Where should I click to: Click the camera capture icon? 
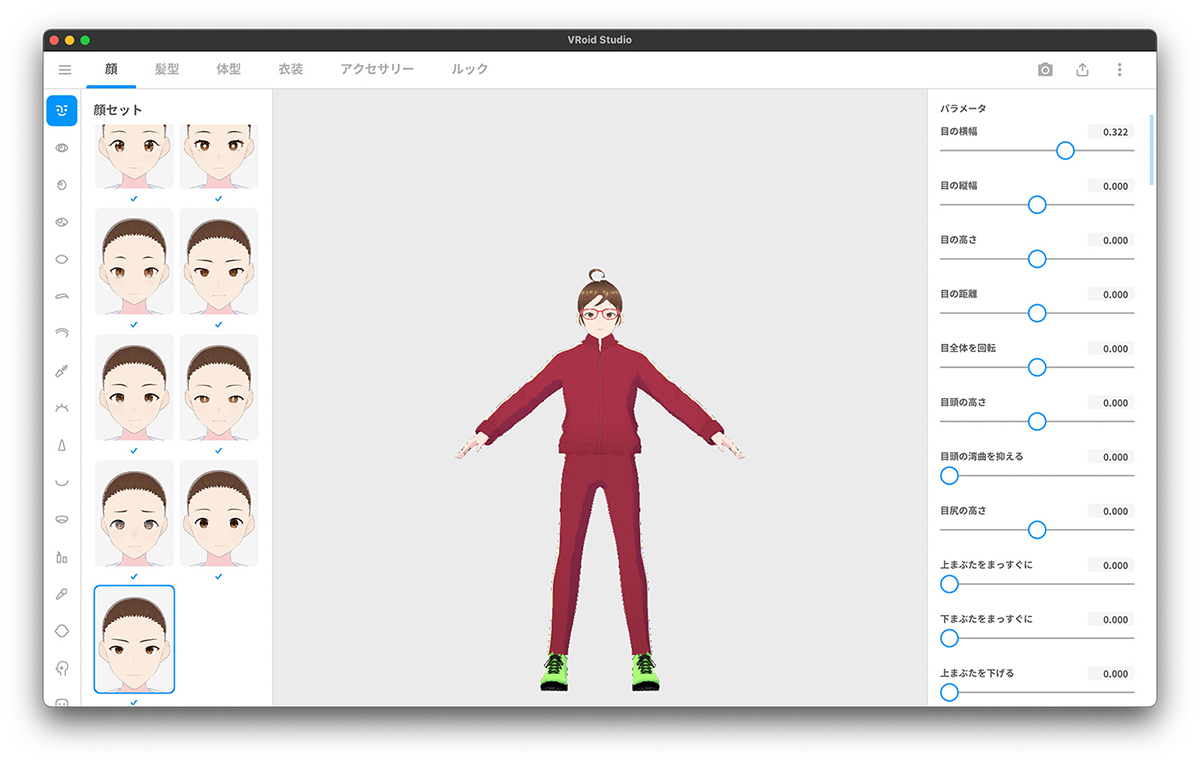(1045, 70)
